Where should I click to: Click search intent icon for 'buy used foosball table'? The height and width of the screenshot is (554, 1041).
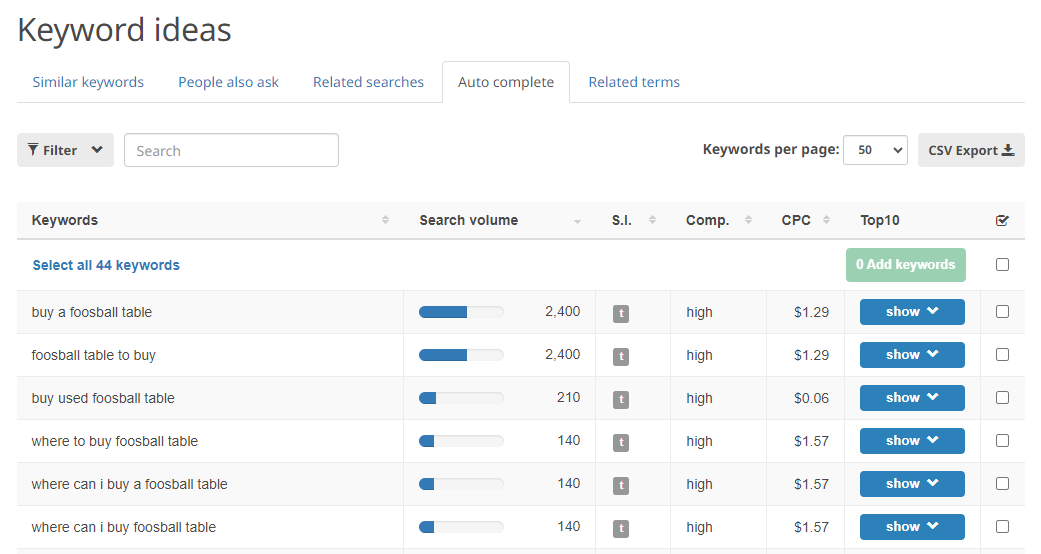tap(620, 399)
